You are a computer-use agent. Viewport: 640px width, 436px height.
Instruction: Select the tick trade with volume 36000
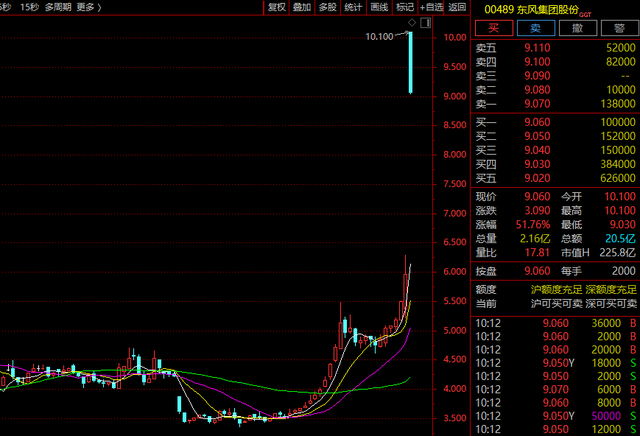click(x=555, y=323)
